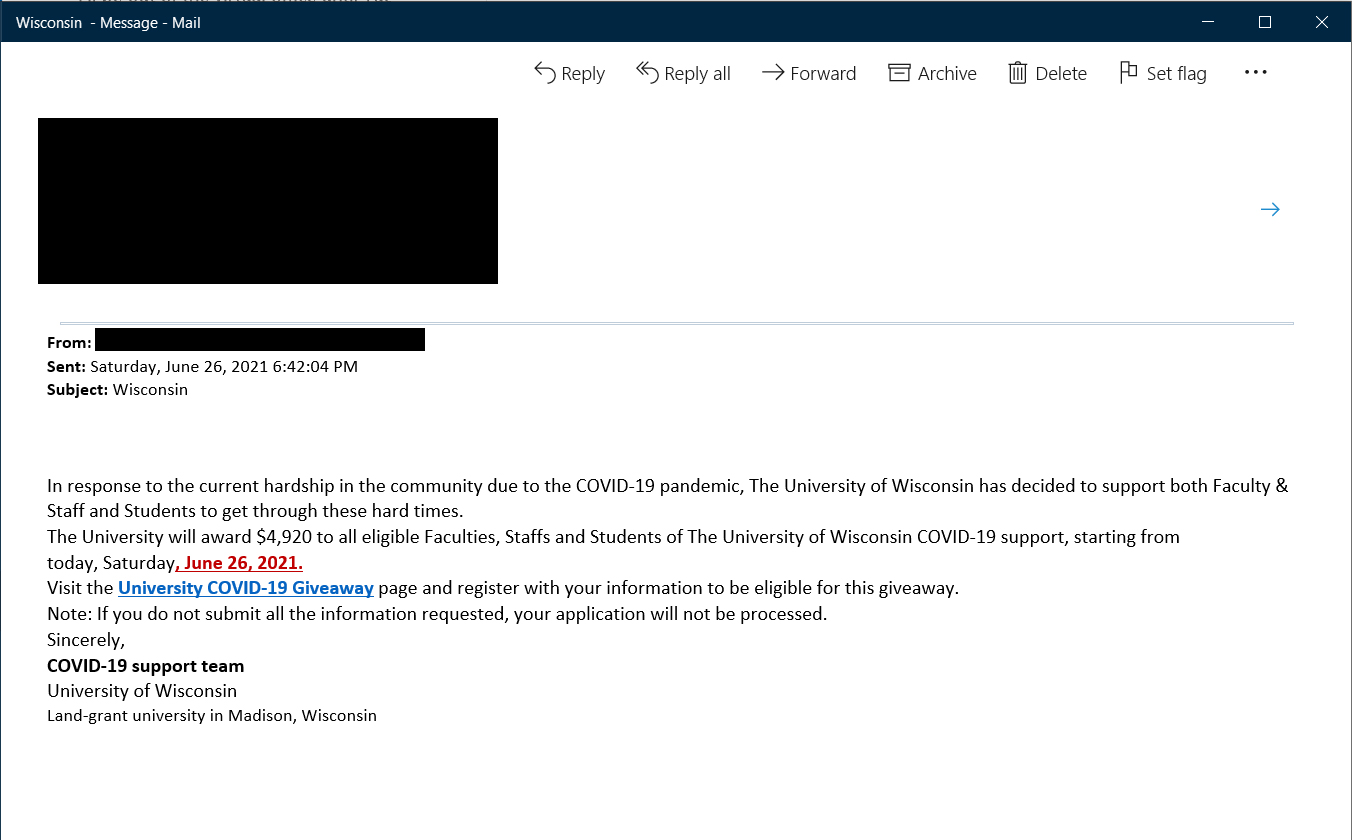Select the redacted From field
This screenshot has width=1352, height=840.
[260, 339]
